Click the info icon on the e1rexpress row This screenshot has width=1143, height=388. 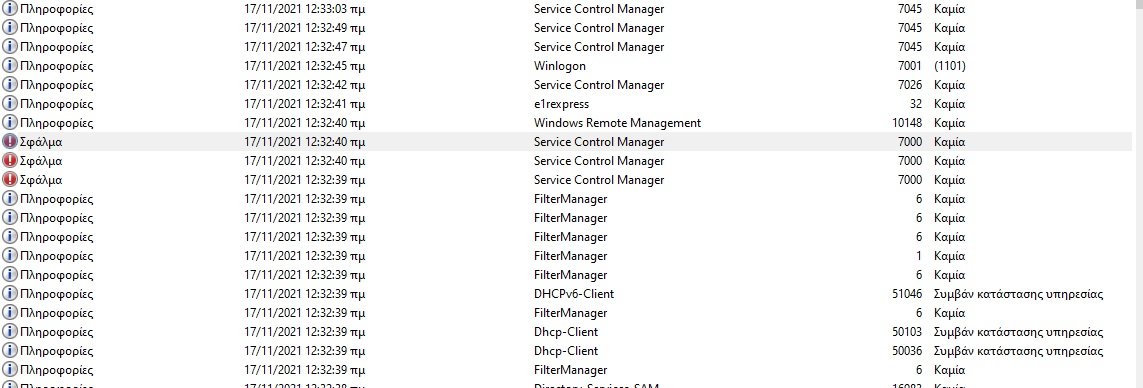point(10,104)
